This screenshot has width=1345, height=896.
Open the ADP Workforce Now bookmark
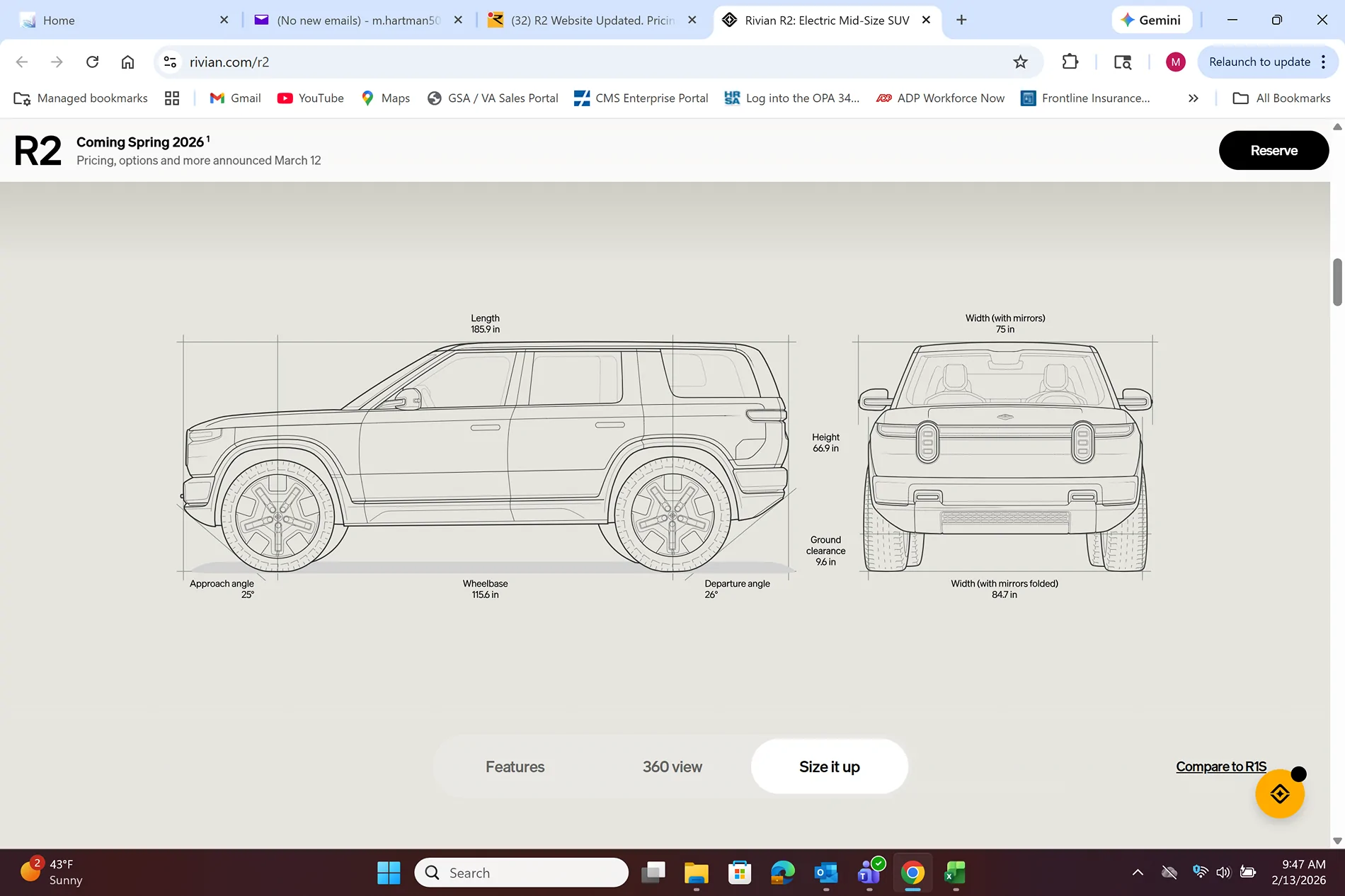pos(941,98)
